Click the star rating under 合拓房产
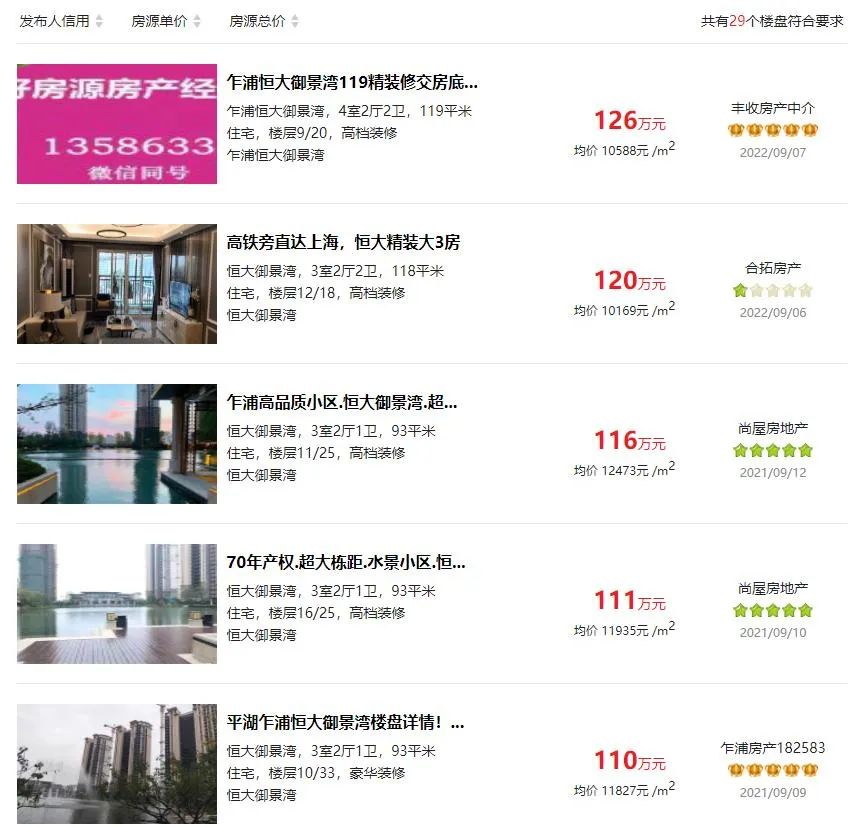Viewport: 863px width, 827px height. (773, 291)
